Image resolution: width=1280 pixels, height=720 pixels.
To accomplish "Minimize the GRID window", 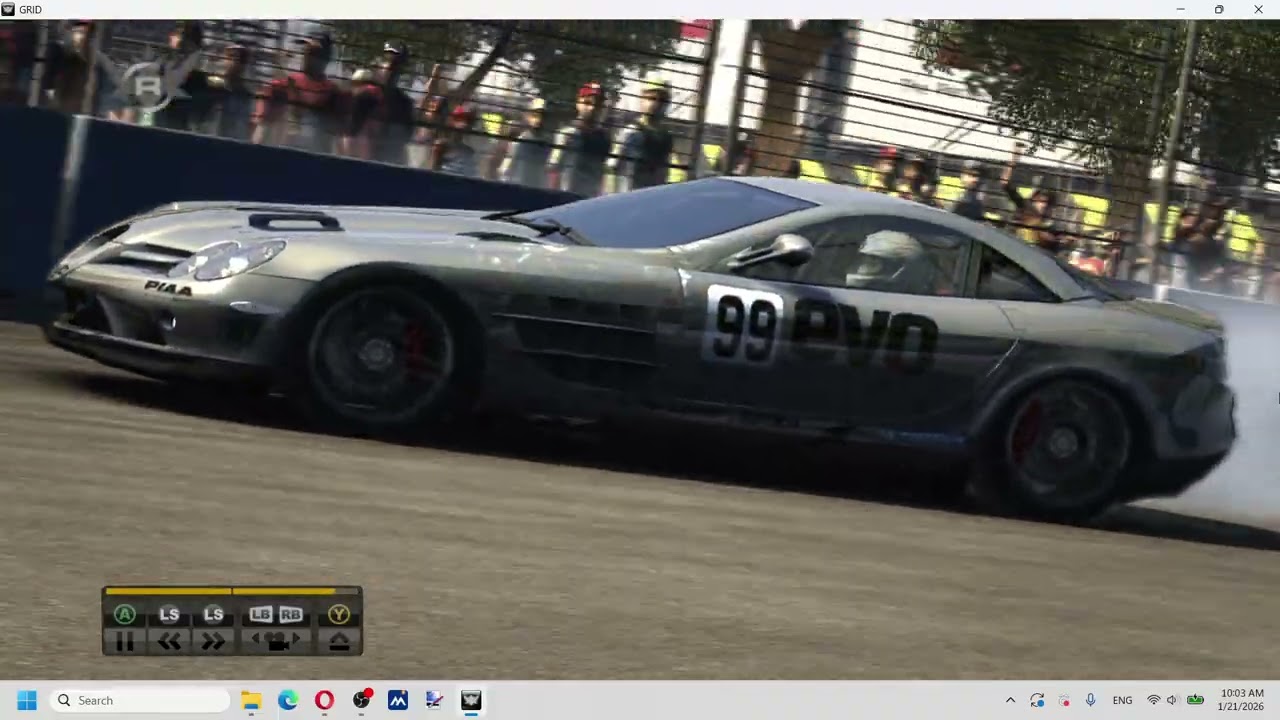I will click(1180, 9).
